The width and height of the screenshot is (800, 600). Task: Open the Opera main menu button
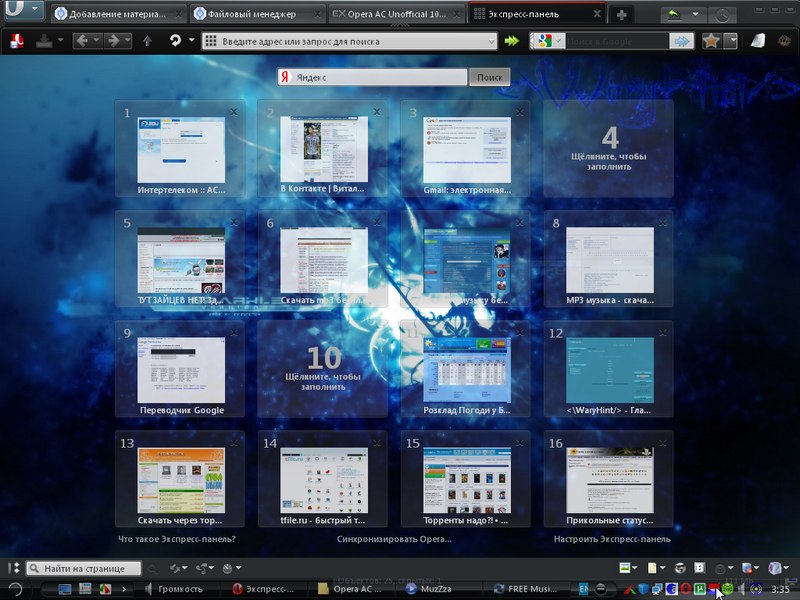23,9
